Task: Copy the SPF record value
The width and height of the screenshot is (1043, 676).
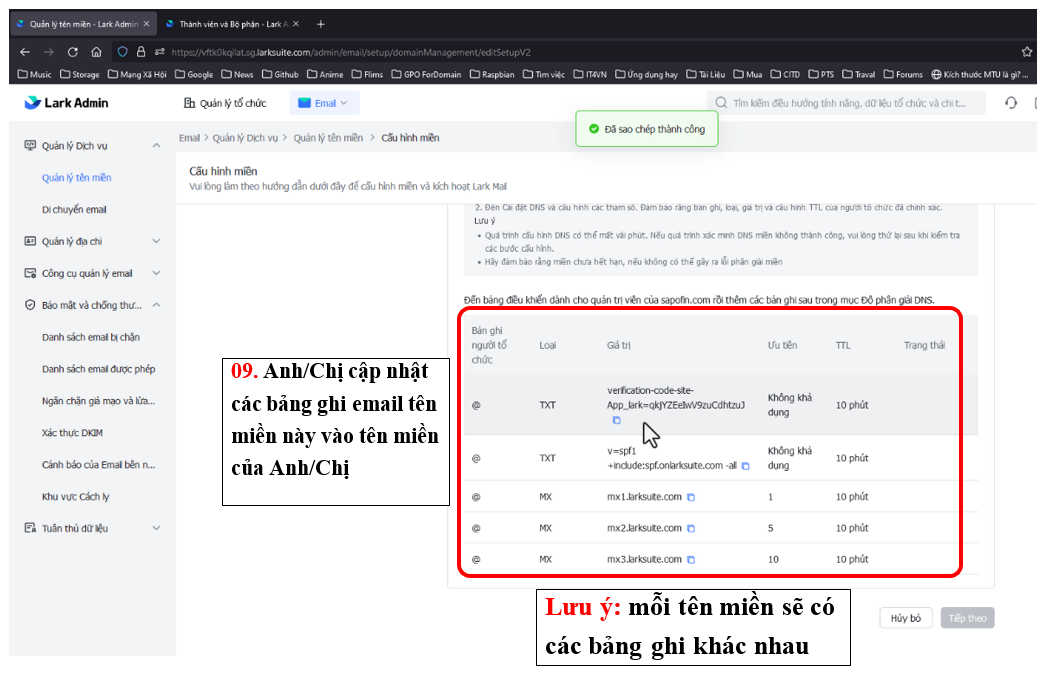Action: coord(745,466)
